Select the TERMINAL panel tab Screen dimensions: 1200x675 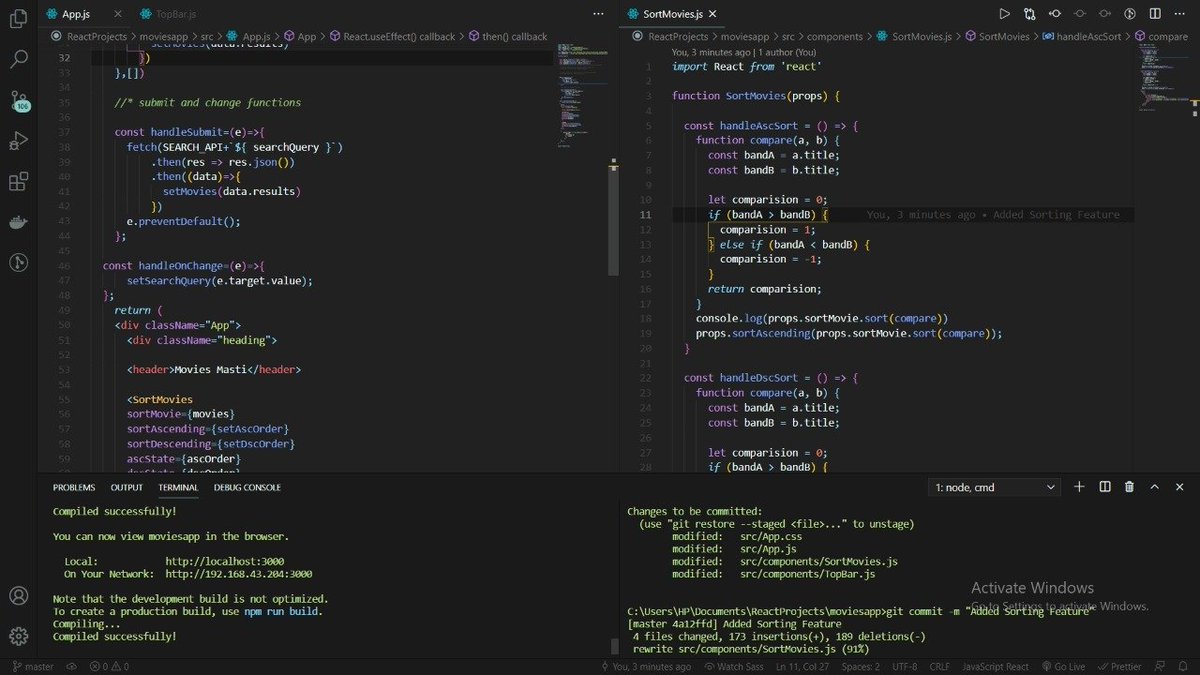(x=178, y=487)
